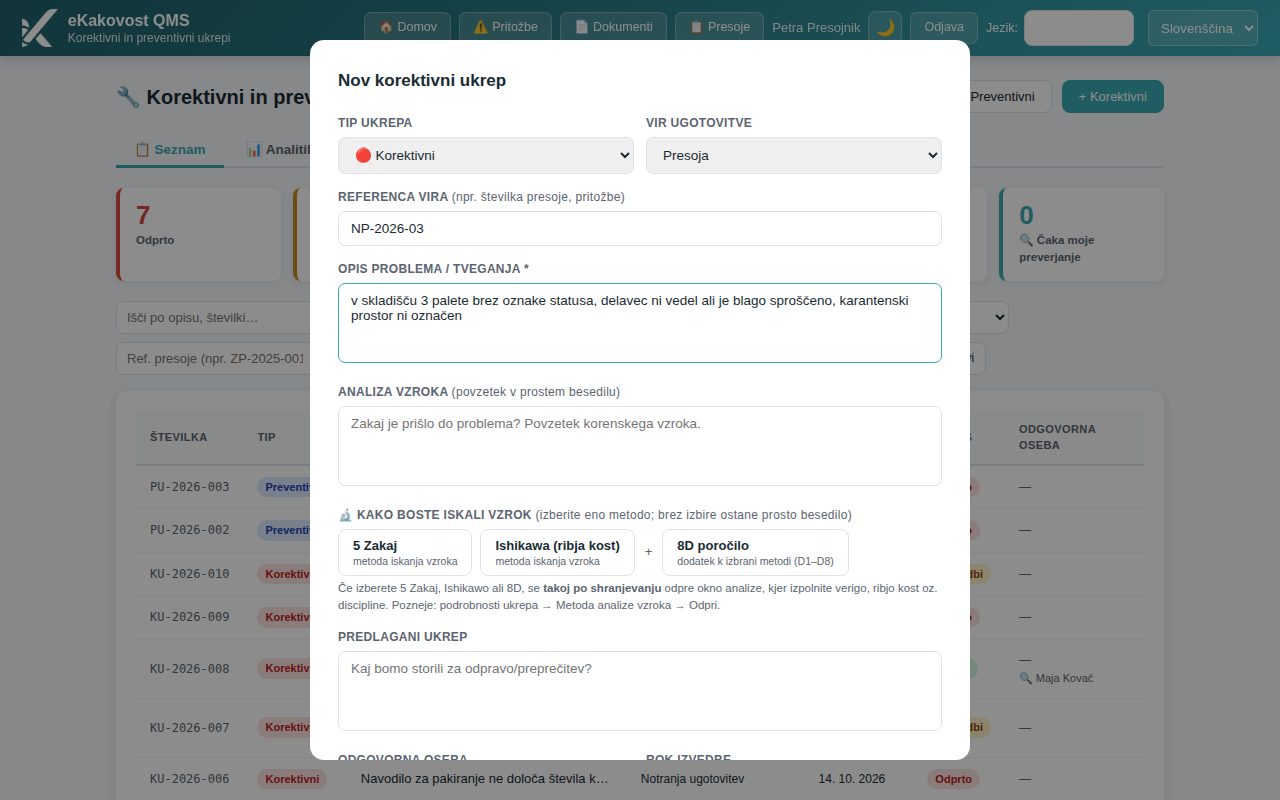Expand the Tip ukrepa dropdown
Viewport: 1280px width, 800px height.
486,155
